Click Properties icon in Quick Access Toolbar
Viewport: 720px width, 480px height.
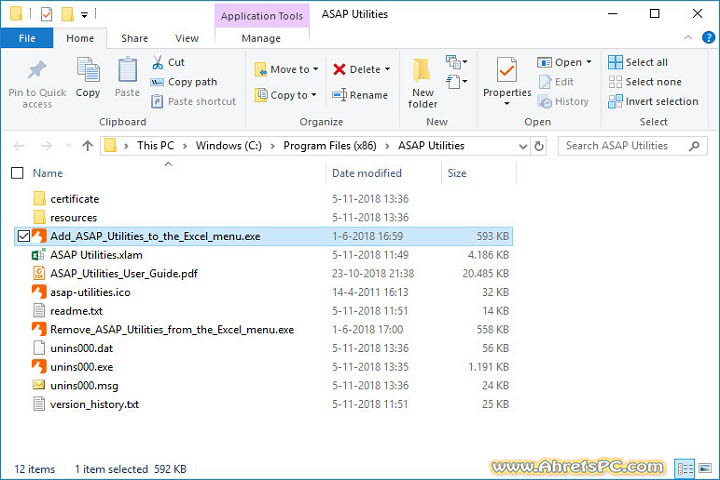[46, 15]
